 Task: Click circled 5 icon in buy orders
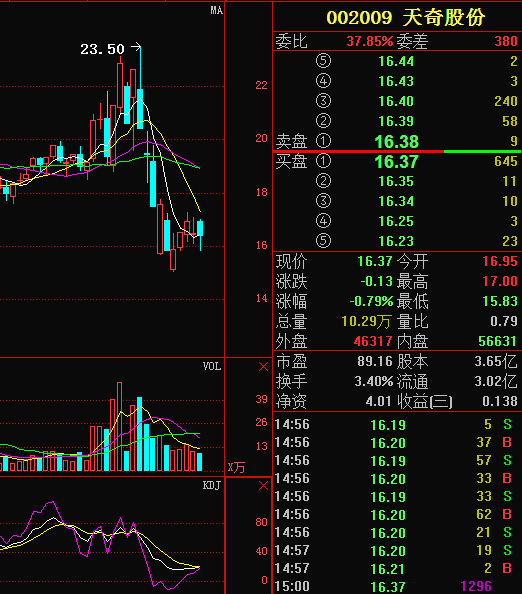[x=323, y=241]
